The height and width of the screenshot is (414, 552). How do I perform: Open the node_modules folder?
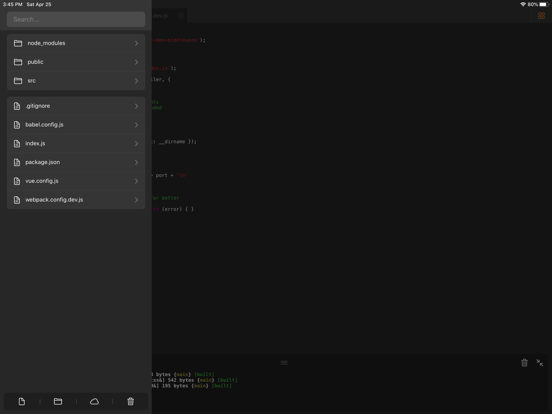(76, 43)
